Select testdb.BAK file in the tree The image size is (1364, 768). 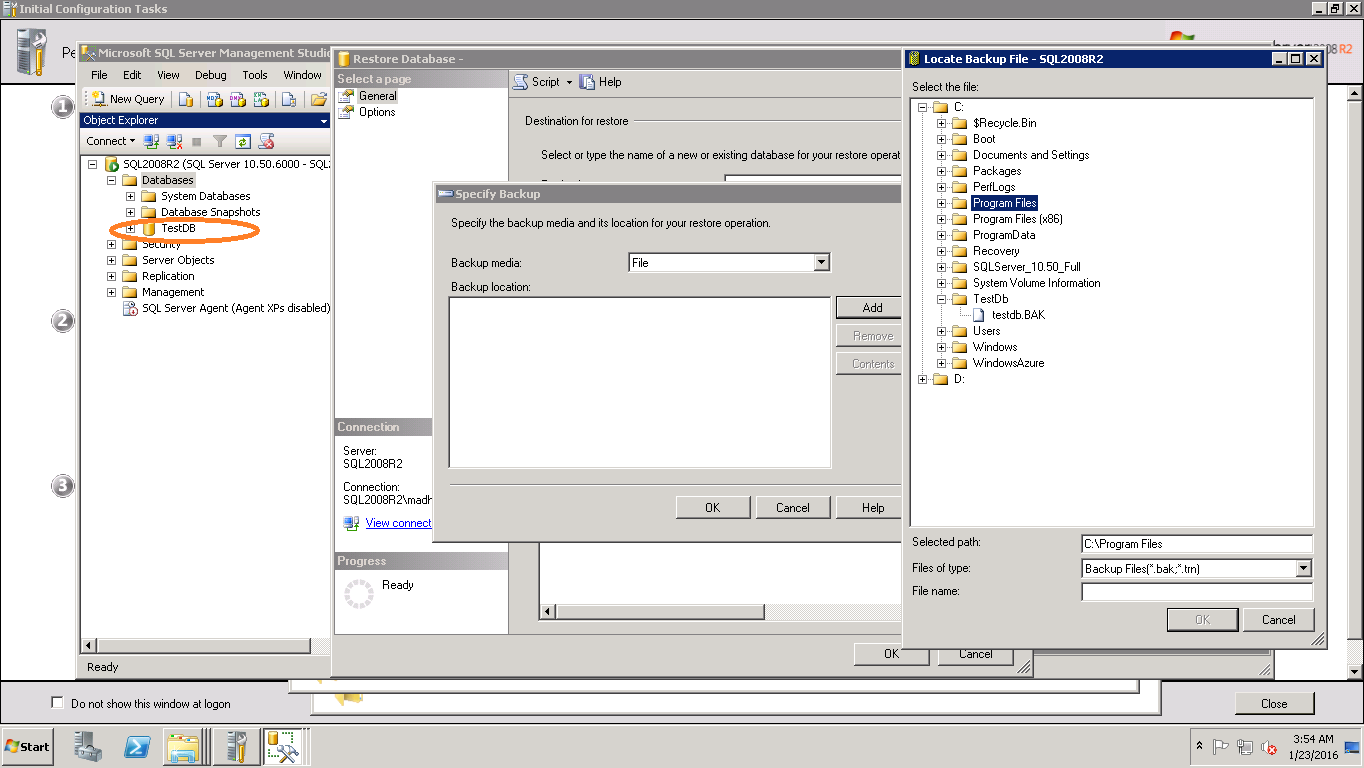pyautogui.click(x=1018, y=315)
